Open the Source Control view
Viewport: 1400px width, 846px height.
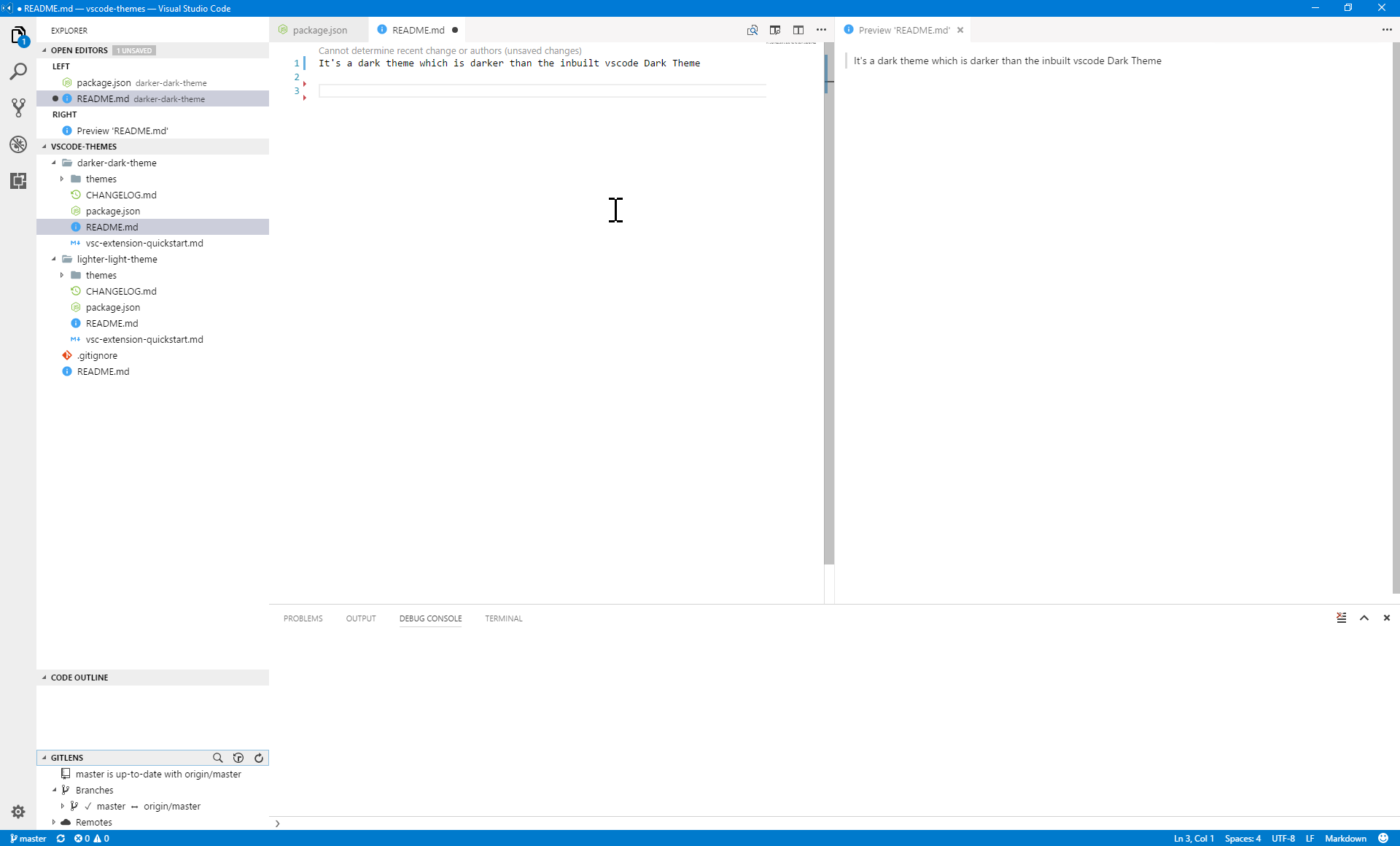pos(18,108)
